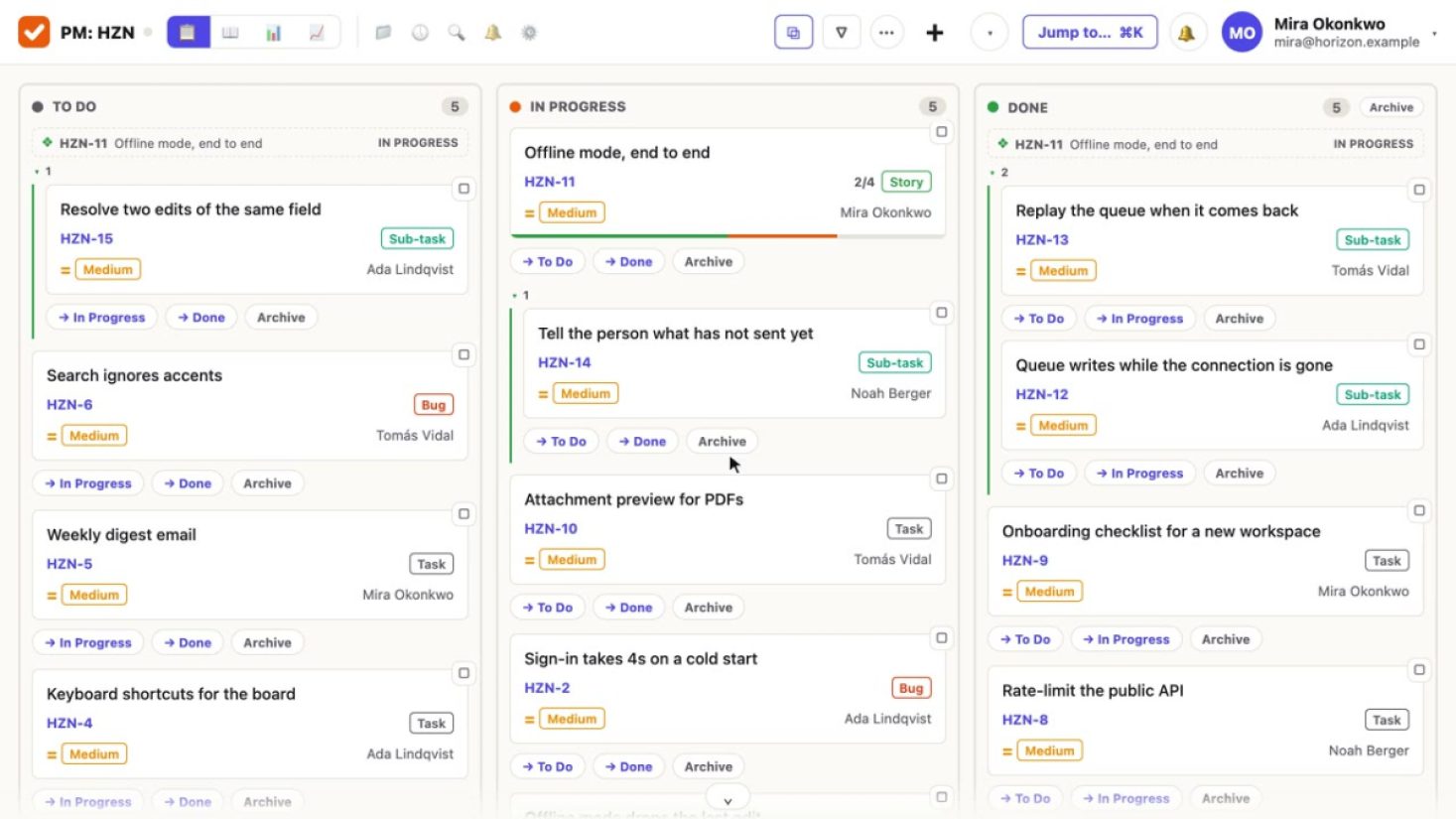Click the MO user avatar
This screenshot has width=1456, height=819.
click(x=1242, y=33)
